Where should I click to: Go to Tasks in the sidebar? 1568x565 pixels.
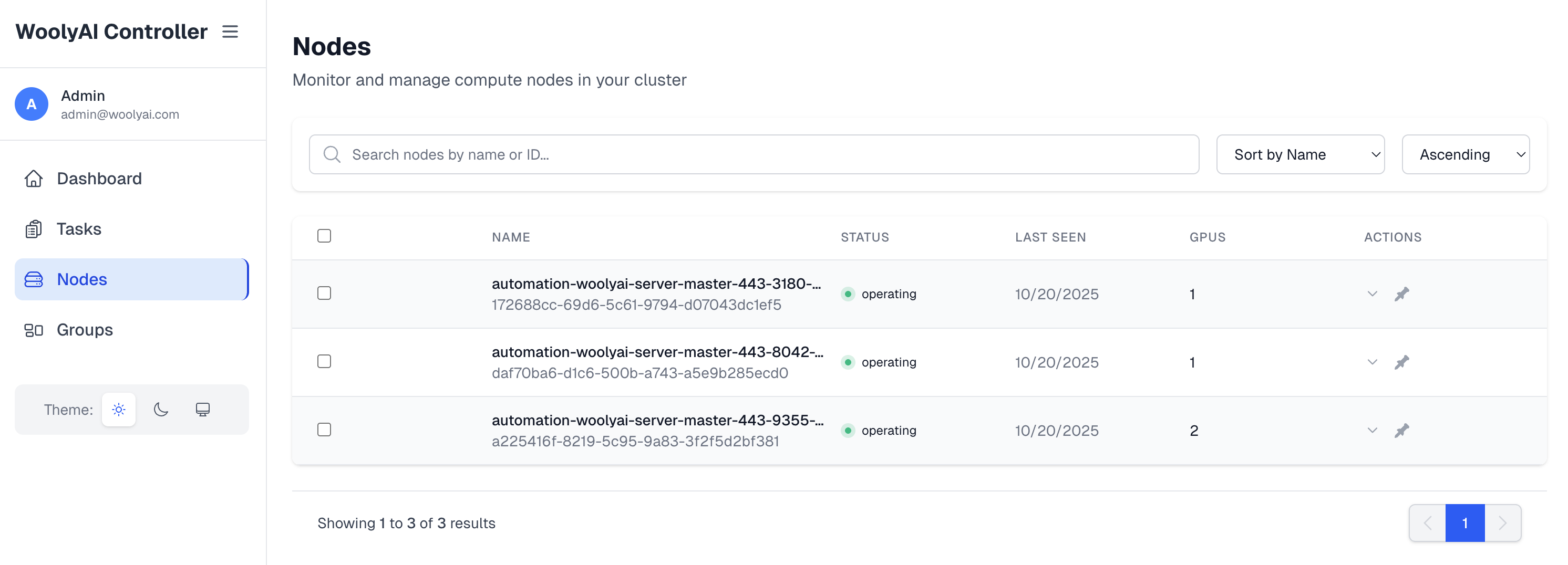coord(78,228)
